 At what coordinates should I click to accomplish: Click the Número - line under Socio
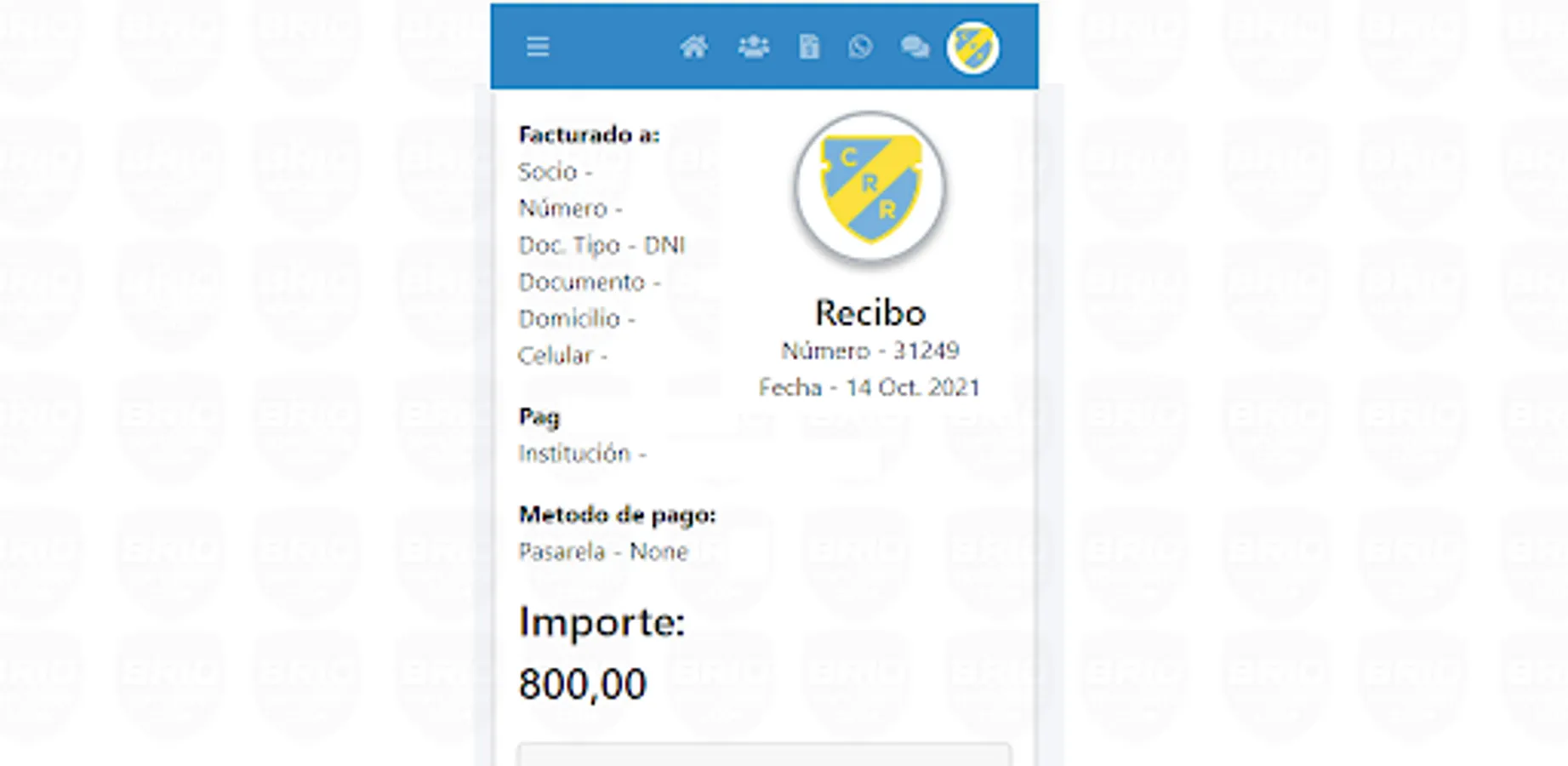click(570, 209)
